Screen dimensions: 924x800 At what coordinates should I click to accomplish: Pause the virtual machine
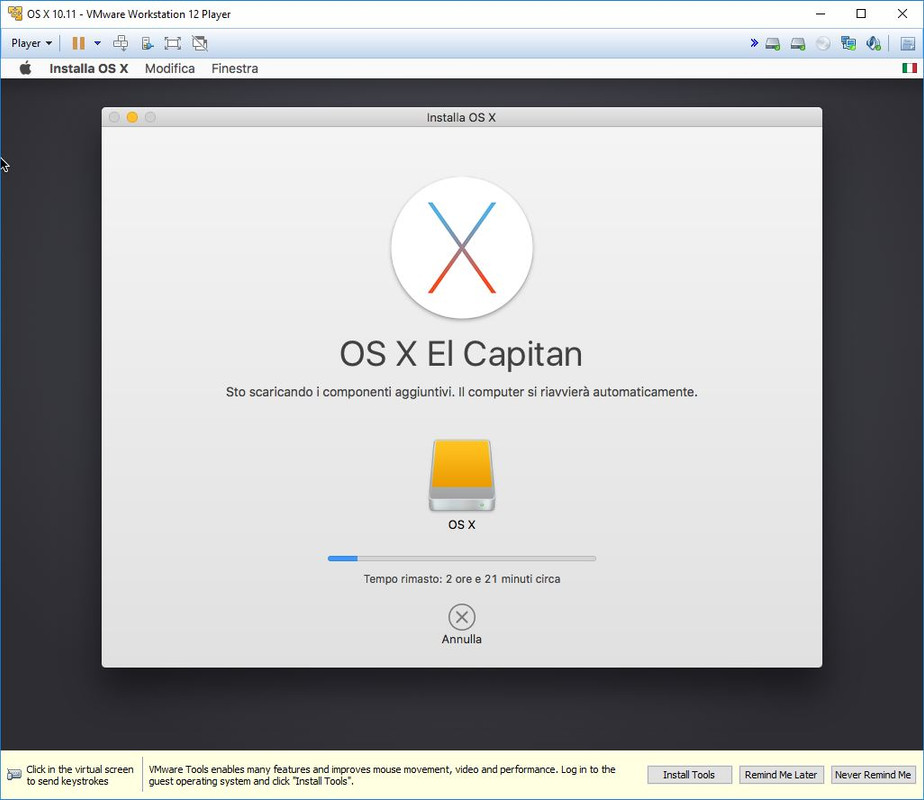78,43
